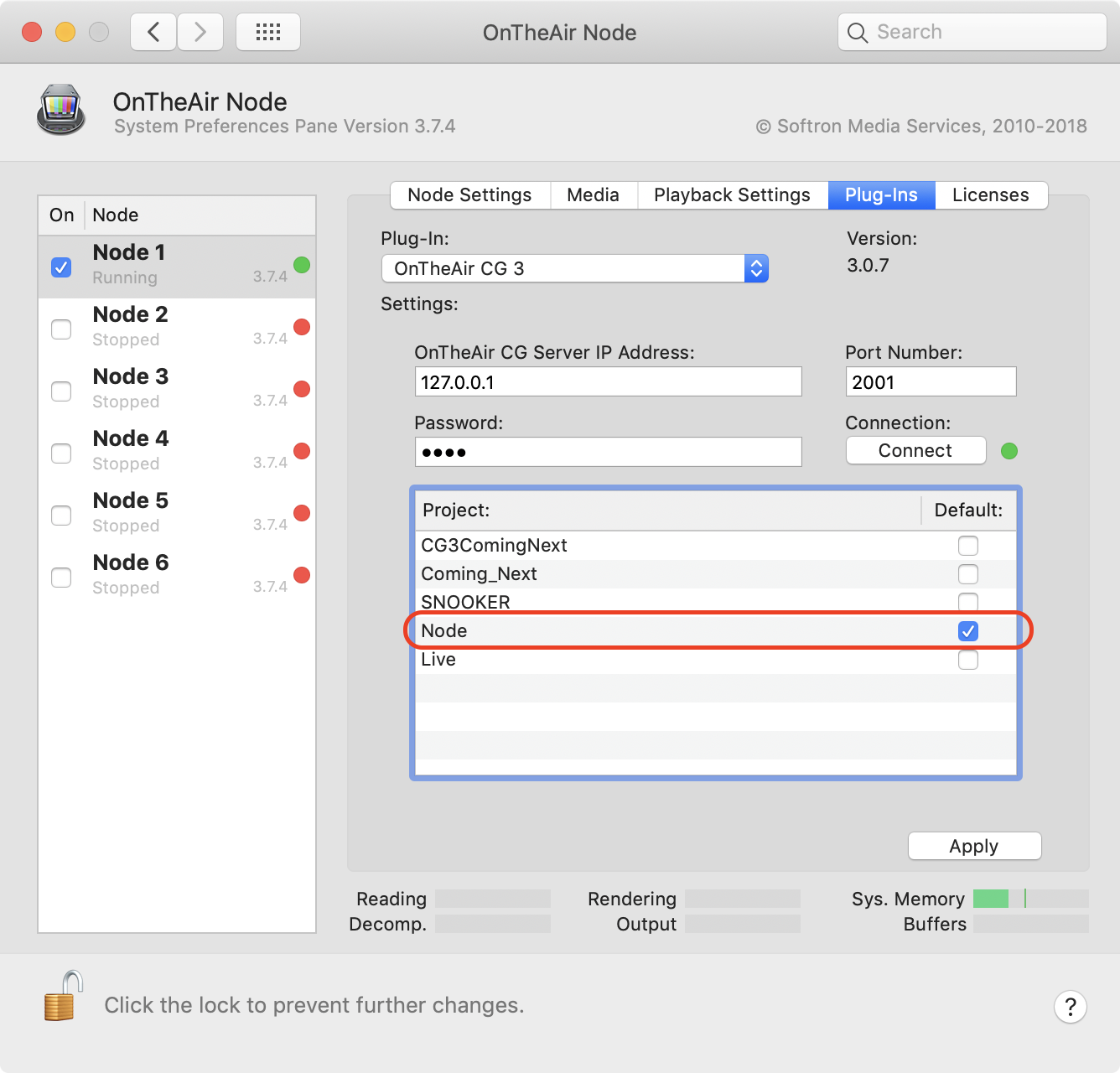This screenshot has height=1073, width=1120.
Task: Click the Output progress bar
Action: point(743,924)
